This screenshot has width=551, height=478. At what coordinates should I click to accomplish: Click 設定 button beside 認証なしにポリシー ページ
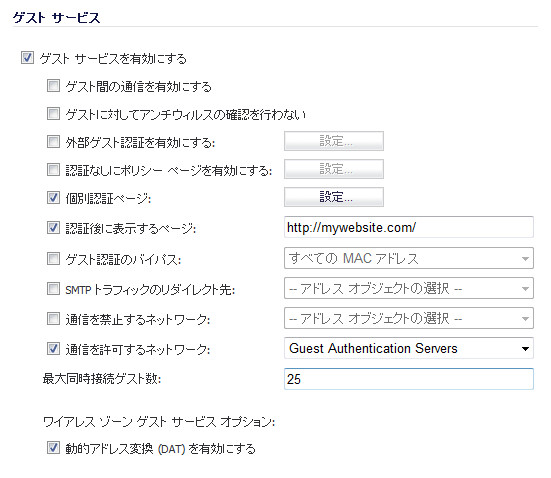[334, 169]
